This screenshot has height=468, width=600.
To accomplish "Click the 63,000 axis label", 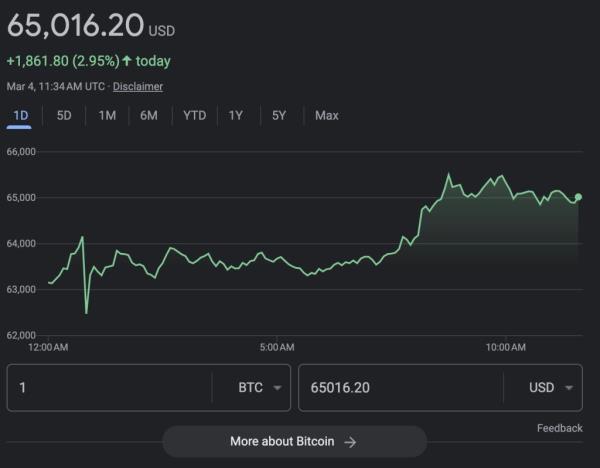I will point(21,289).
